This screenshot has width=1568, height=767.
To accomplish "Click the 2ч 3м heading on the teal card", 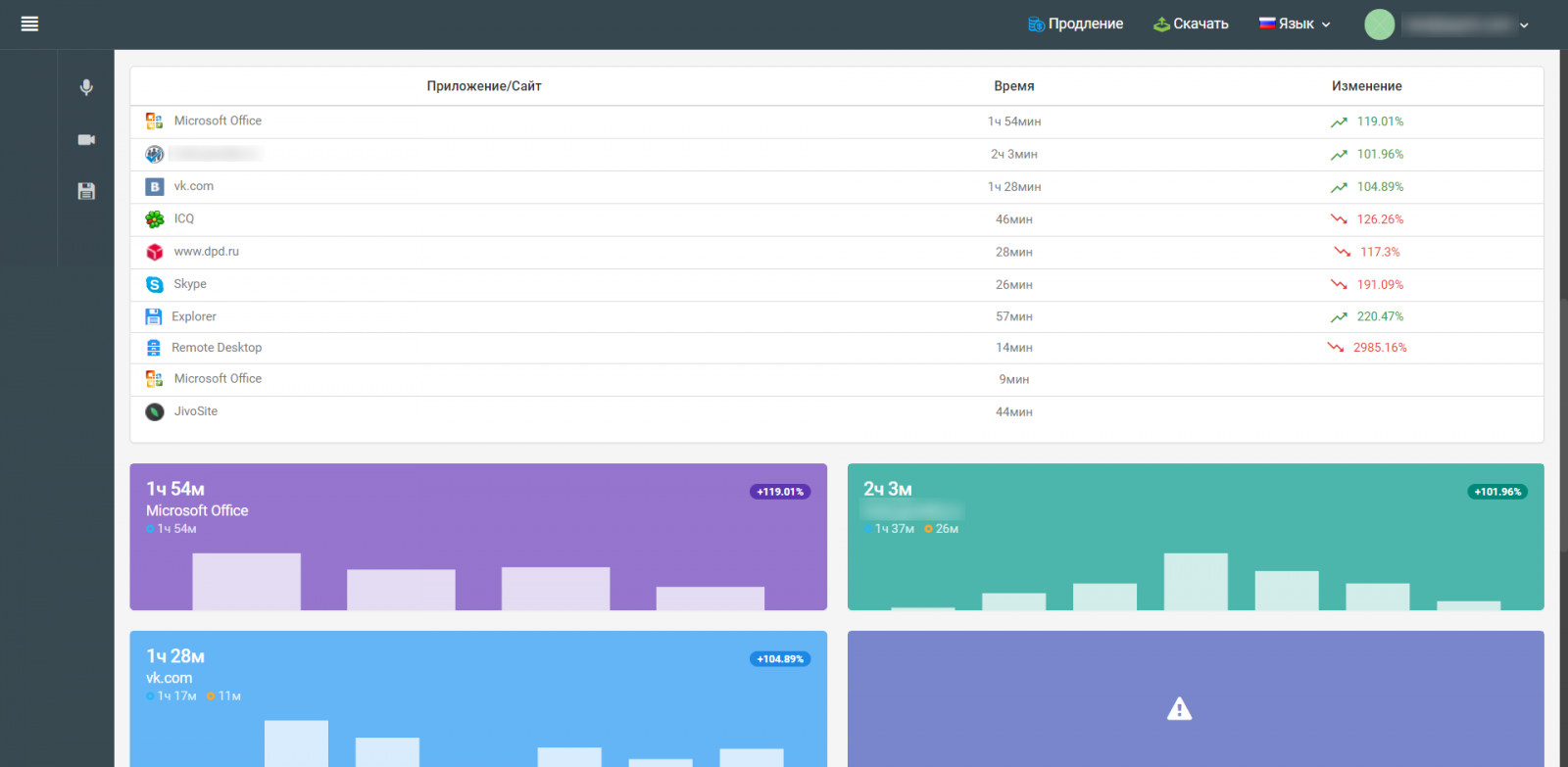I will pos(888,489).
